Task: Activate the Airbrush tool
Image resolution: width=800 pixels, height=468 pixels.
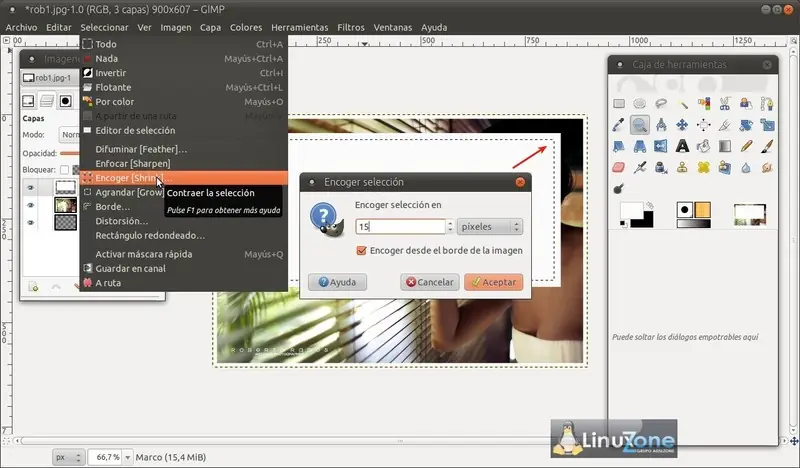Action: click(x=640, y=167)
